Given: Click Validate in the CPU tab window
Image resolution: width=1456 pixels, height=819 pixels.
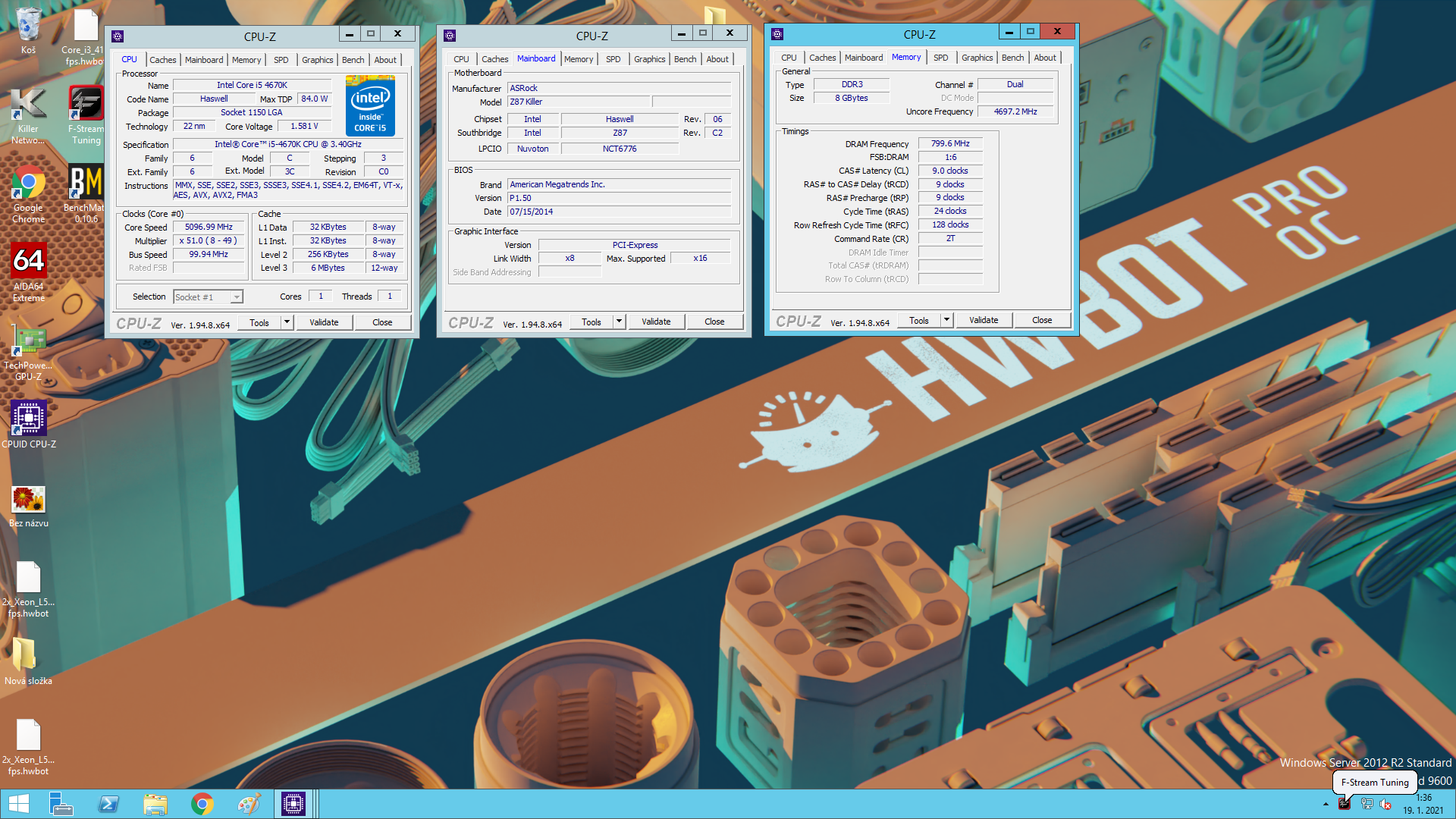Looking at the screenshot, I should pyautogui.click(x=324, y=322).
